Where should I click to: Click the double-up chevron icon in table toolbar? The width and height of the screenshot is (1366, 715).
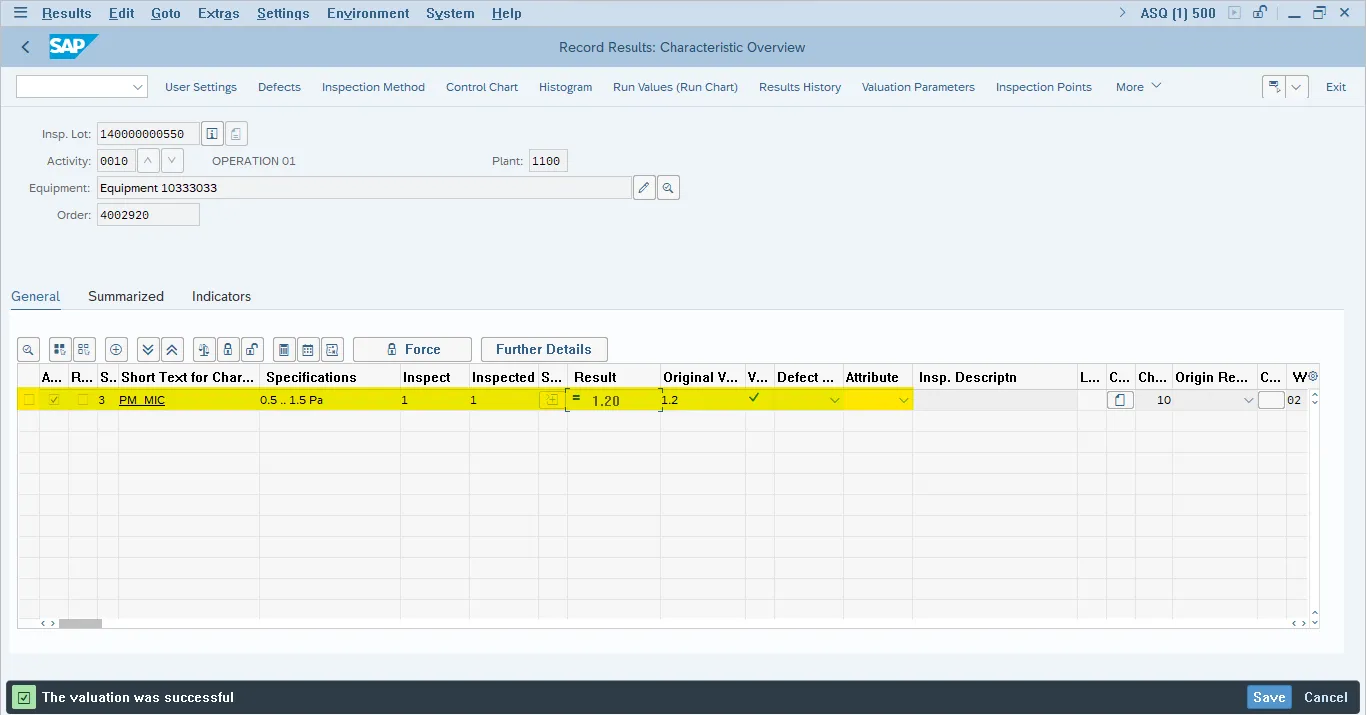pyautogui.click(x=172, y=350)
